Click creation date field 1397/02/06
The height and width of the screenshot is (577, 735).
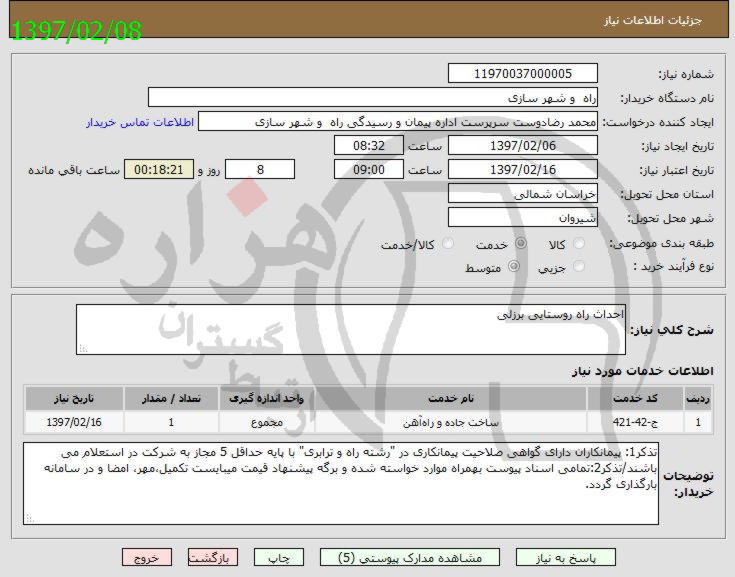pyautogui.click(x=523, y=145)
